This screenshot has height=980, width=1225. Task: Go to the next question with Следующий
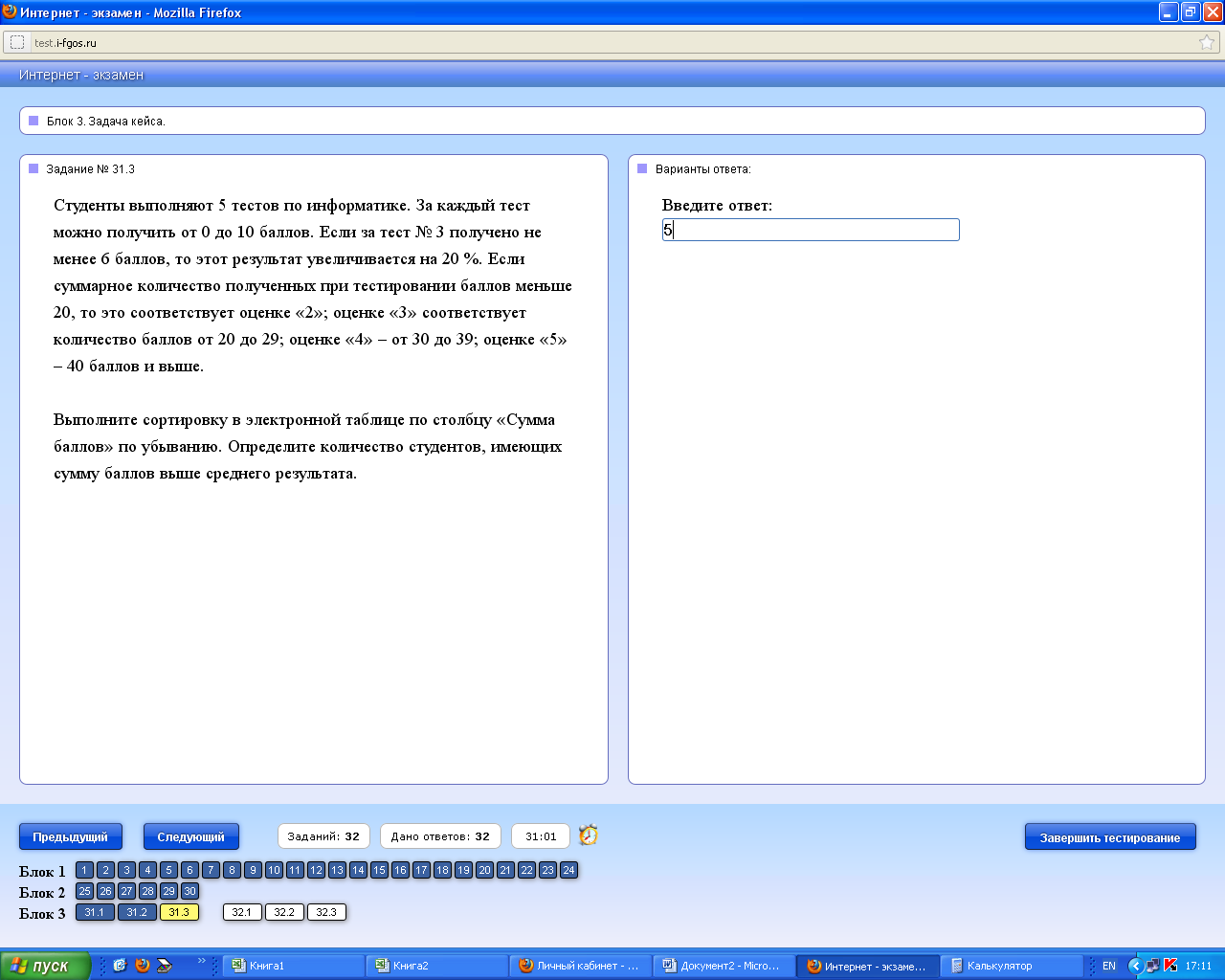(x=191, y=836)
